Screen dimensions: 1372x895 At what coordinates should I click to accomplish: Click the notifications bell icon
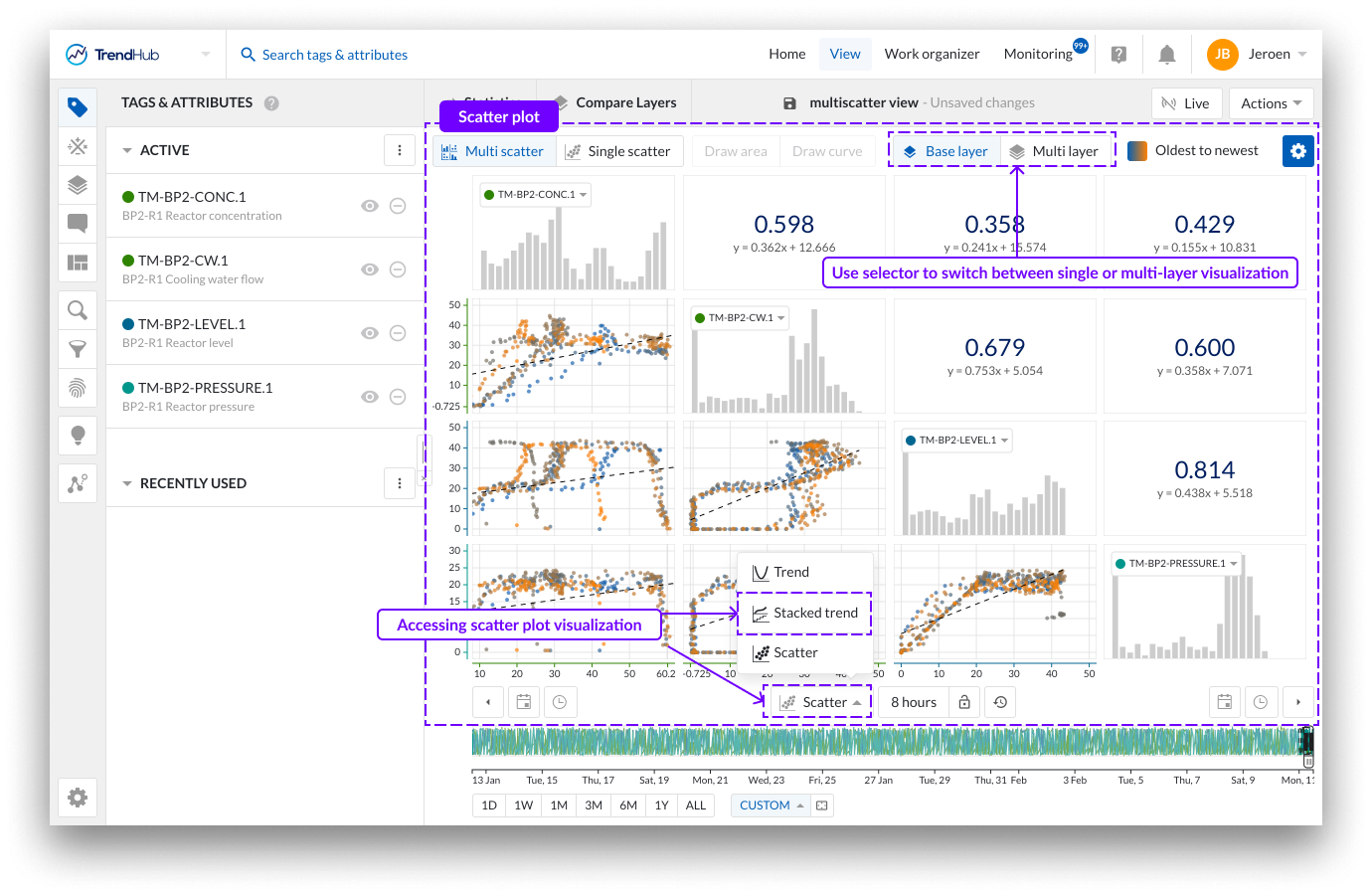1167,55
